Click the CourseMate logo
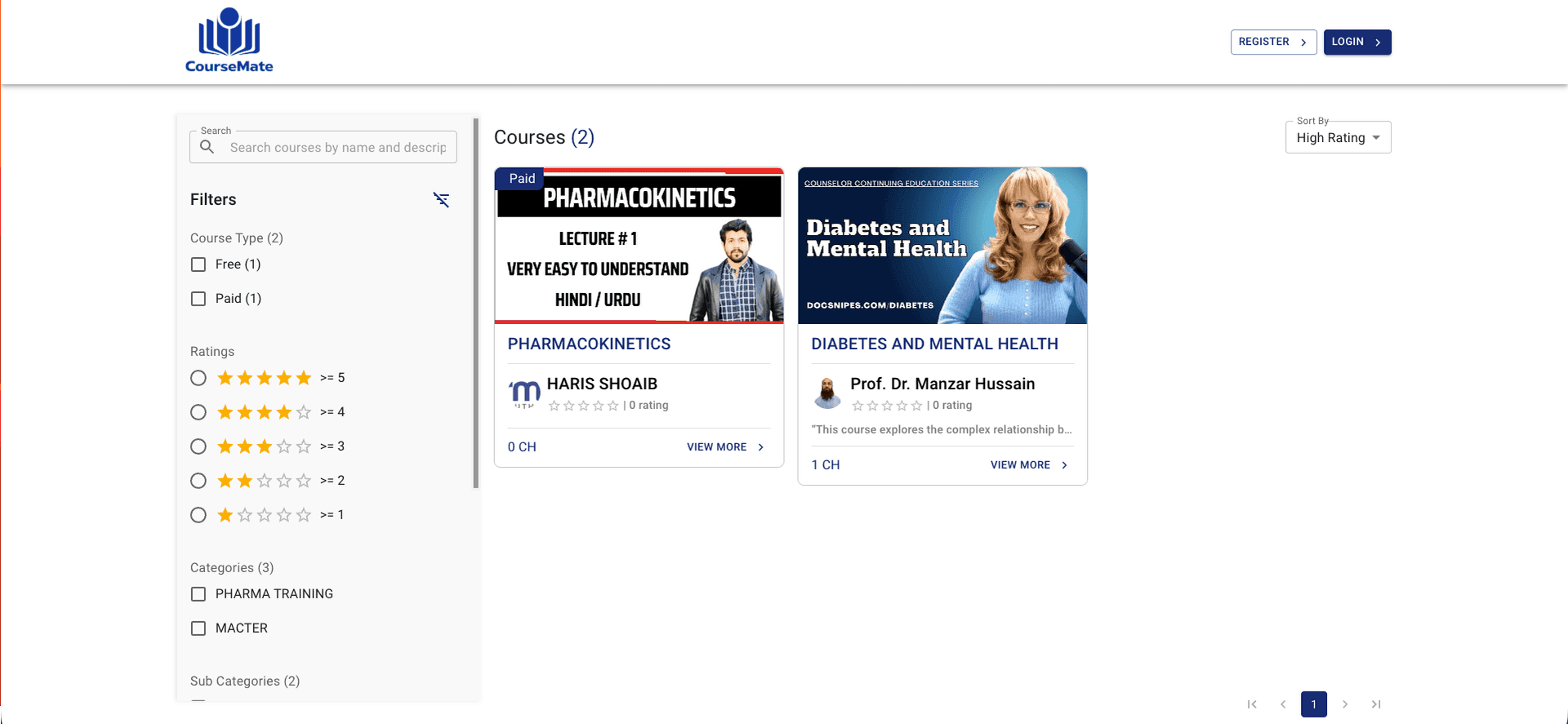 click(229, 40)
